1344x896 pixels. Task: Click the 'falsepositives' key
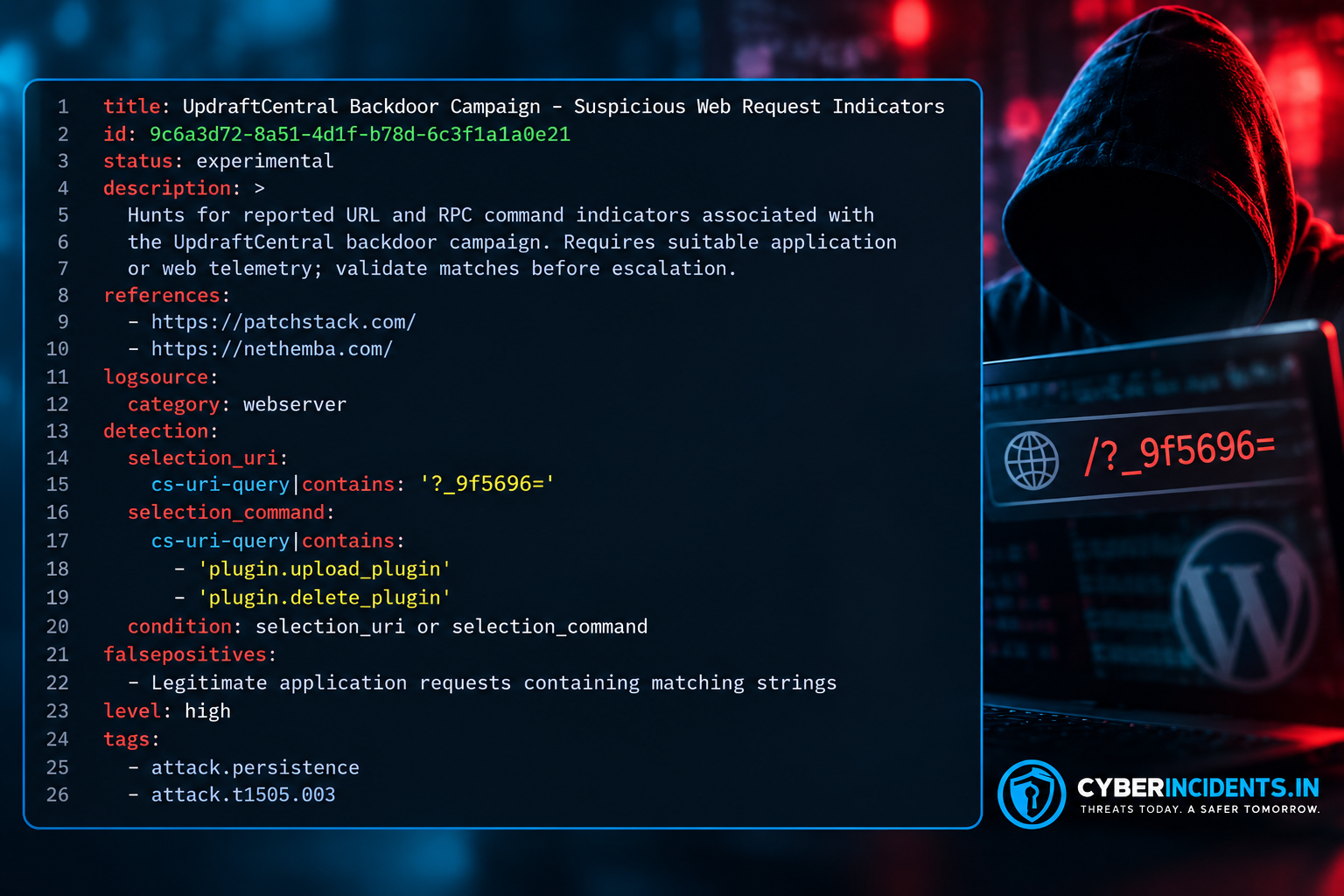point(185,654)
